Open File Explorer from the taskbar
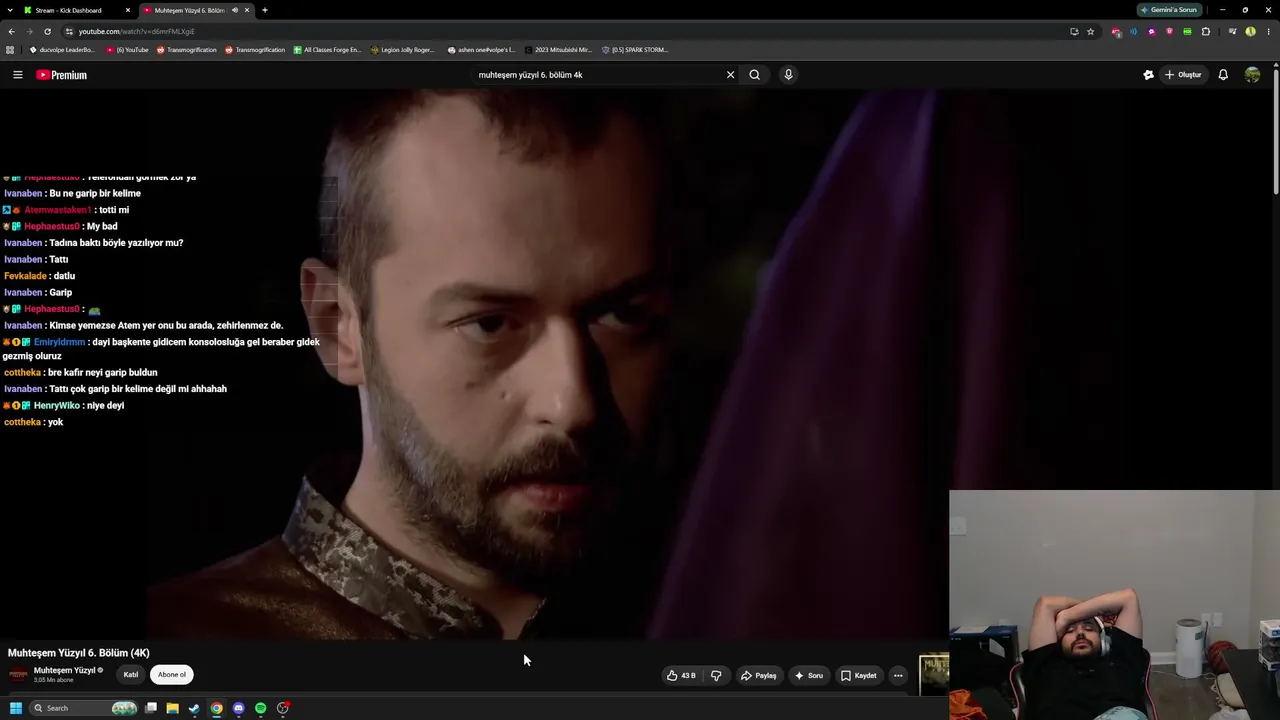 (x=173, y=708)
